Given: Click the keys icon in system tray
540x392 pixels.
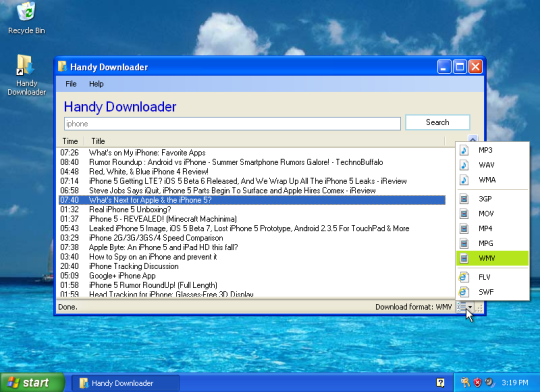Looking at the screenshot, I should pos(465,382).
